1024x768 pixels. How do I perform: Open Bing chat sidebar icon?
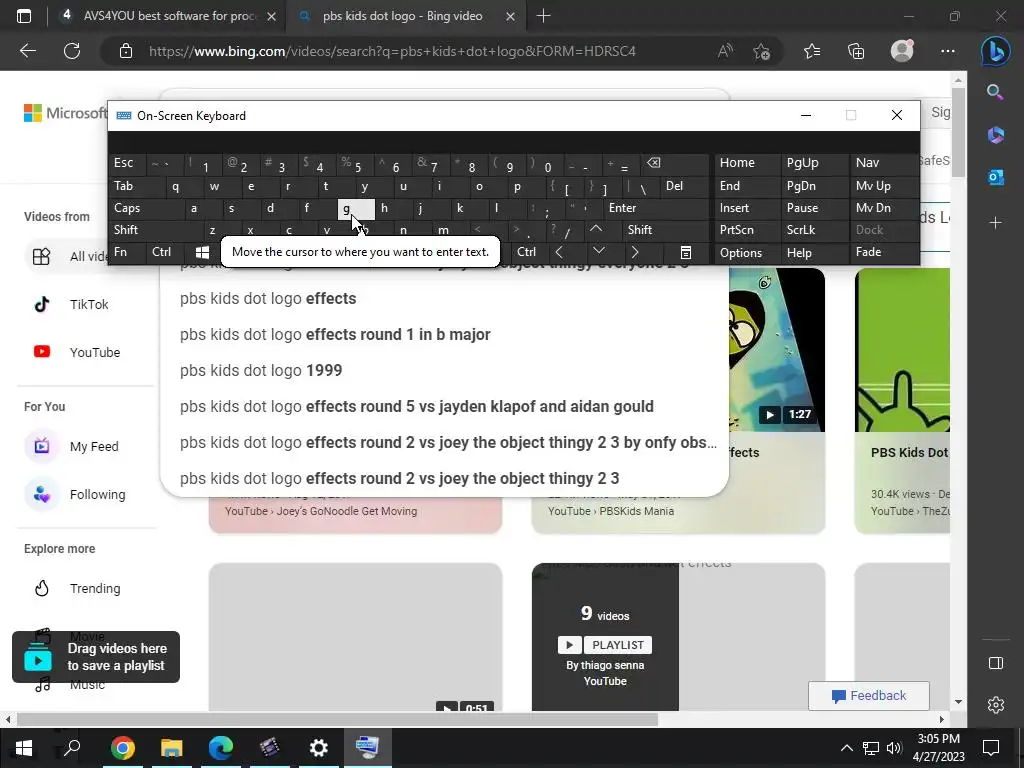pos(995,51)
